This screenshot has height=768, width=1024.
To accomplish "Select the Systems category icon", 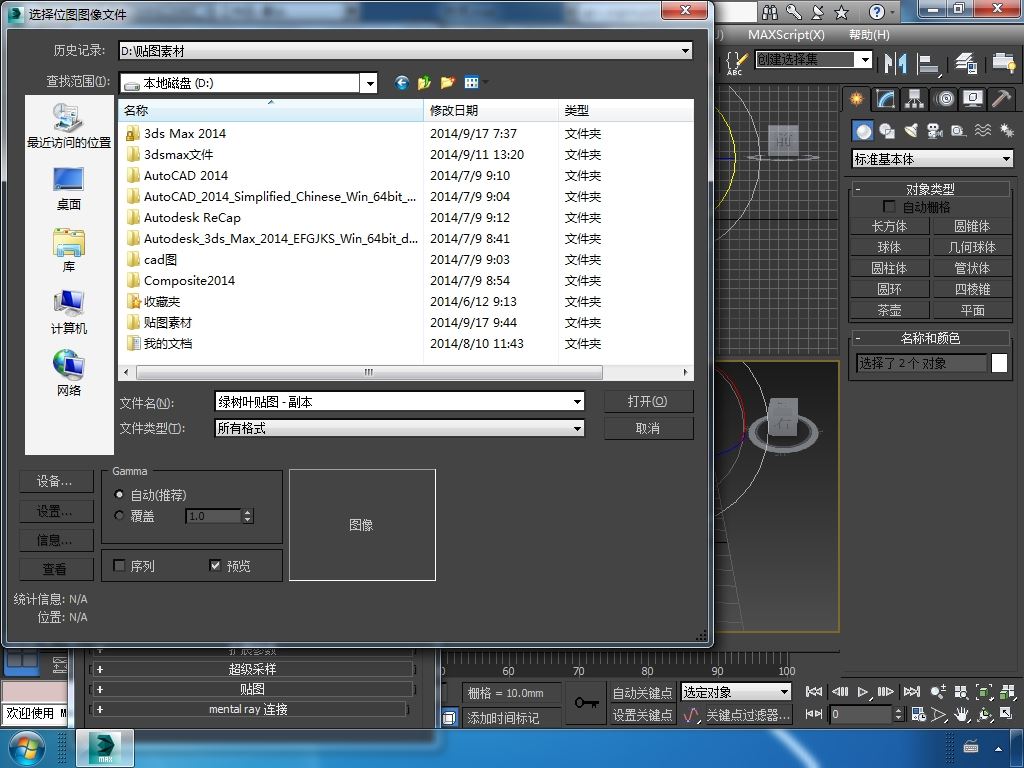I will coord(1006,131).
